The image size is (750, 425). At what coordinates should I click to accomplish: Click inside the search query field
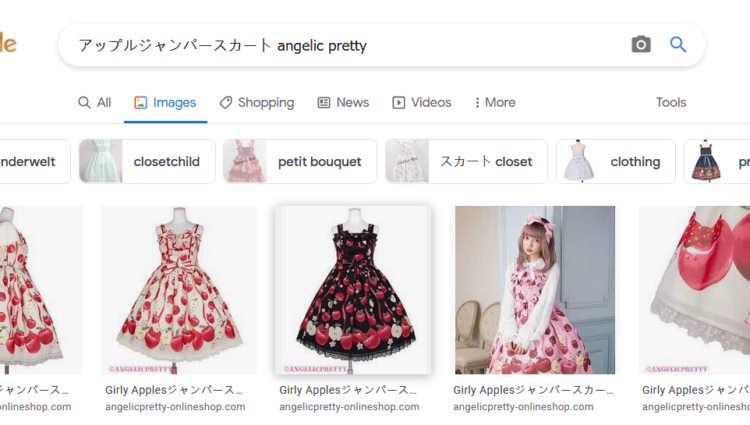tap(340, 45)
